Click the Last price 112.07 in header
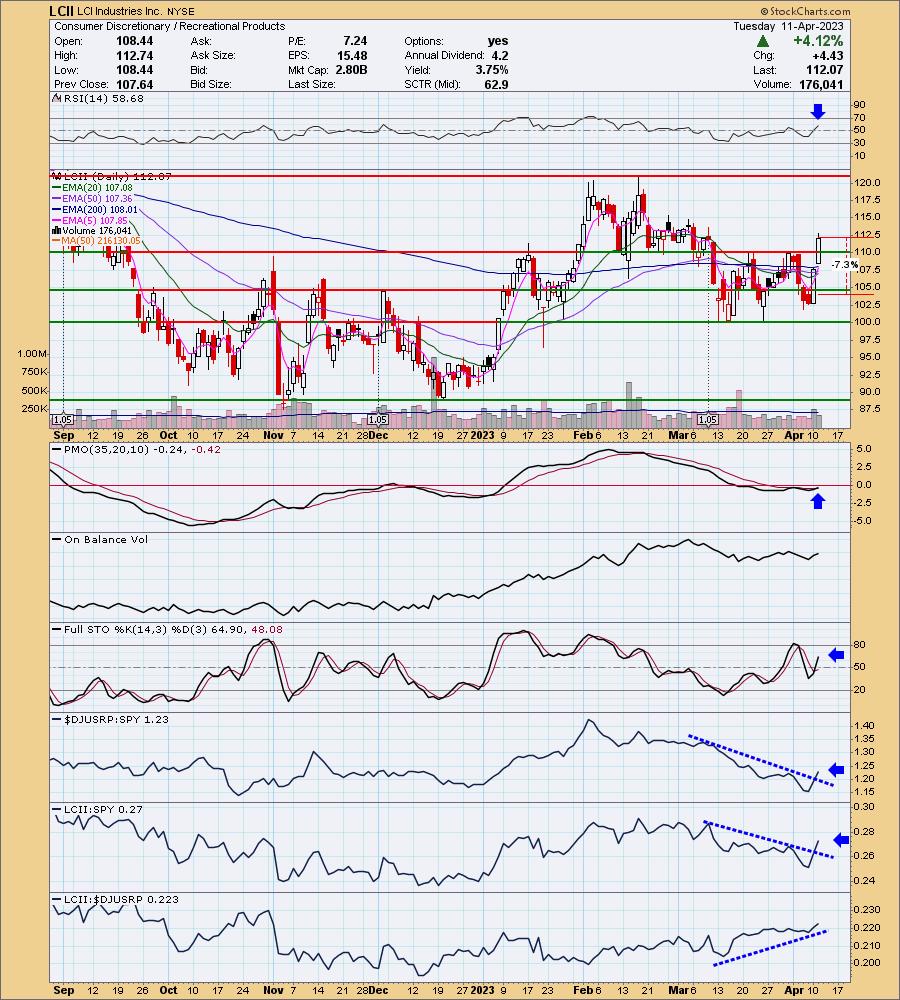This screenshot has height=1000, width=900. 825,70
